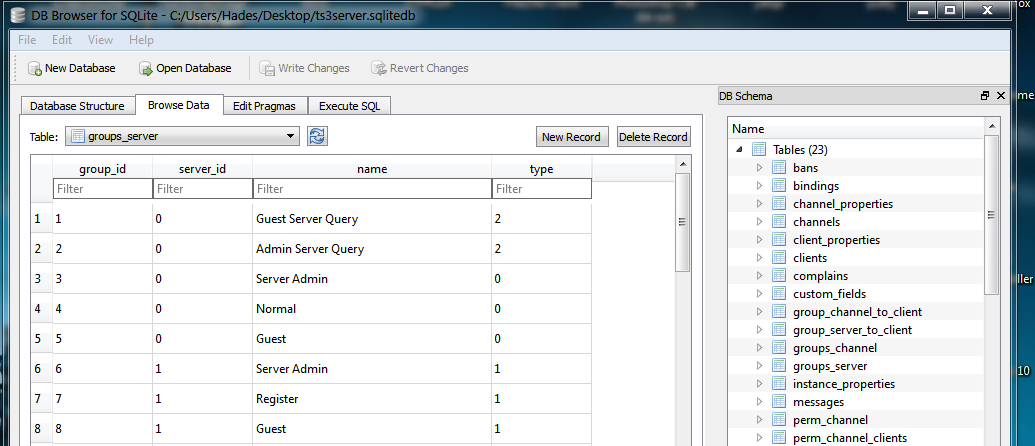1035x446 pixels.
Task: Expand the groups_channel table node
Action: click(x=759, y=348)
